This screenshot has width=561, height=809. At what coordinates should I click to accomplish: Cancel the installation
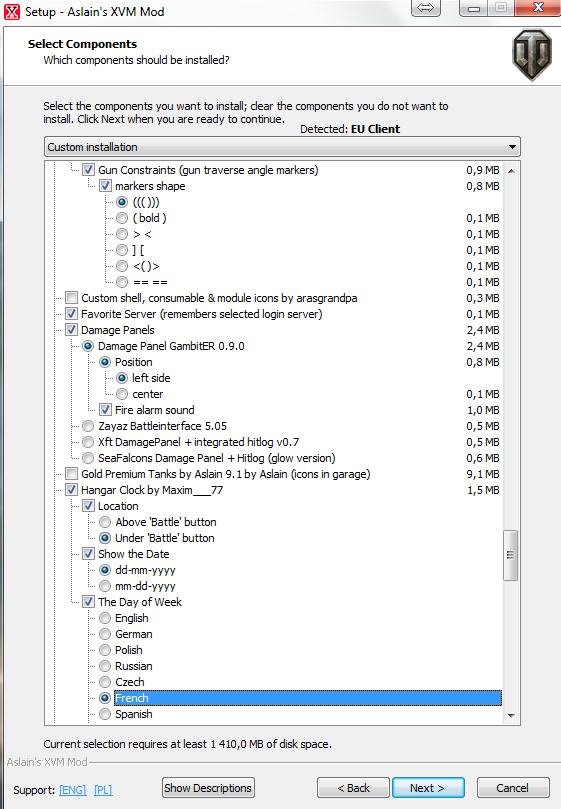513,788
